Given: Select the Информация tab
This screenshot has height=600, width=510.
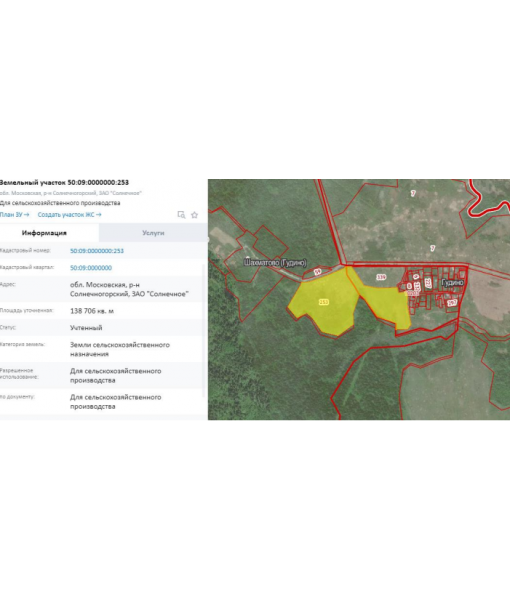Looking at the screenshot, I should pos(44,233).
